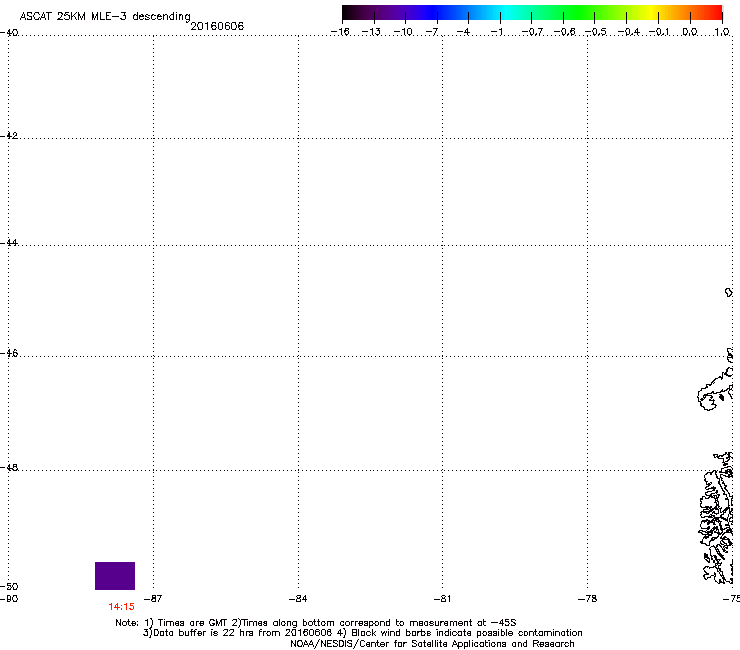Click the red 14:15 time label
Viewport: 740px width, 650px height.
(x=121, y=607)
